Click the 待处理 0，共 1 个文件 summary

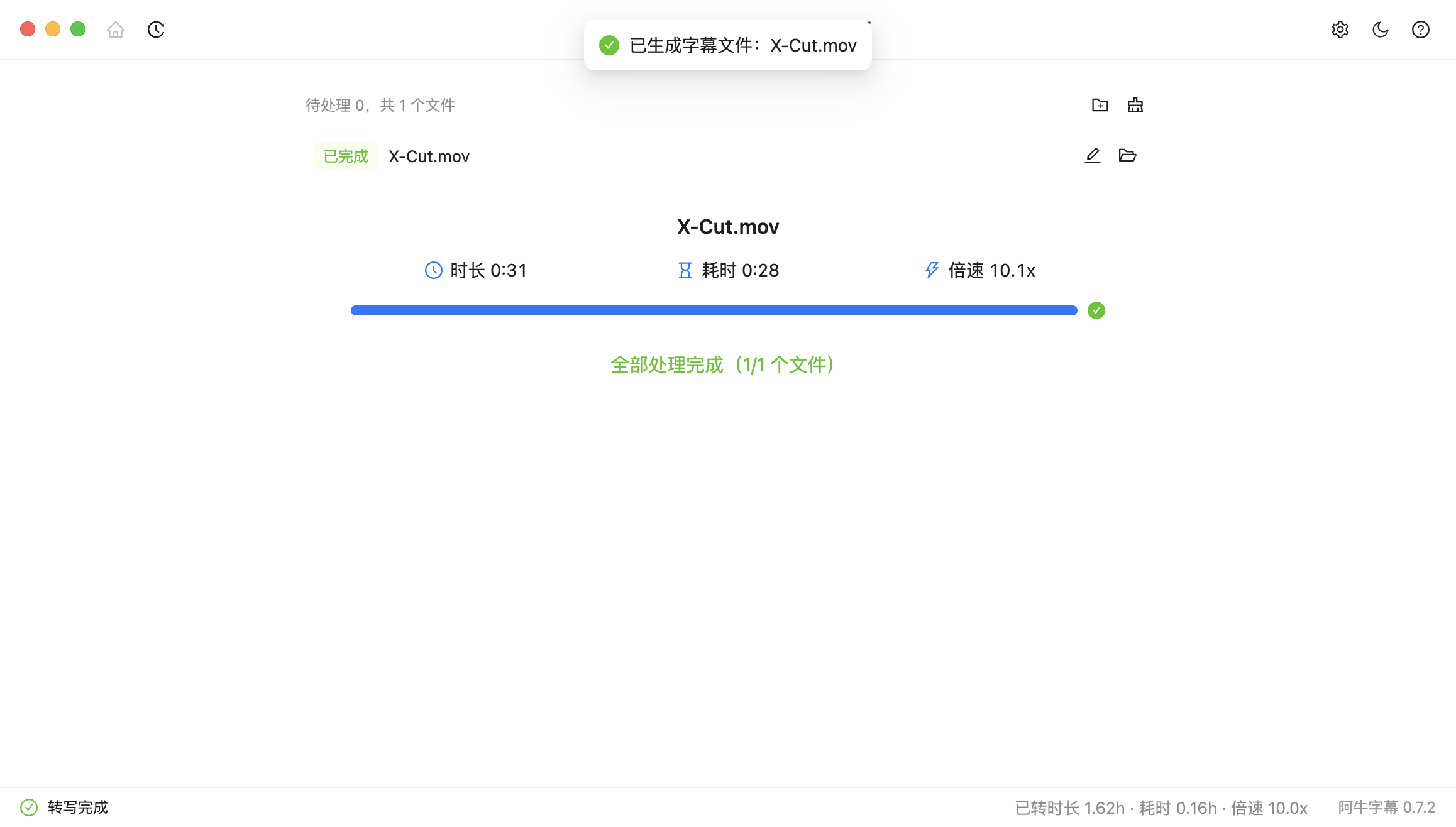coord(380,105)
